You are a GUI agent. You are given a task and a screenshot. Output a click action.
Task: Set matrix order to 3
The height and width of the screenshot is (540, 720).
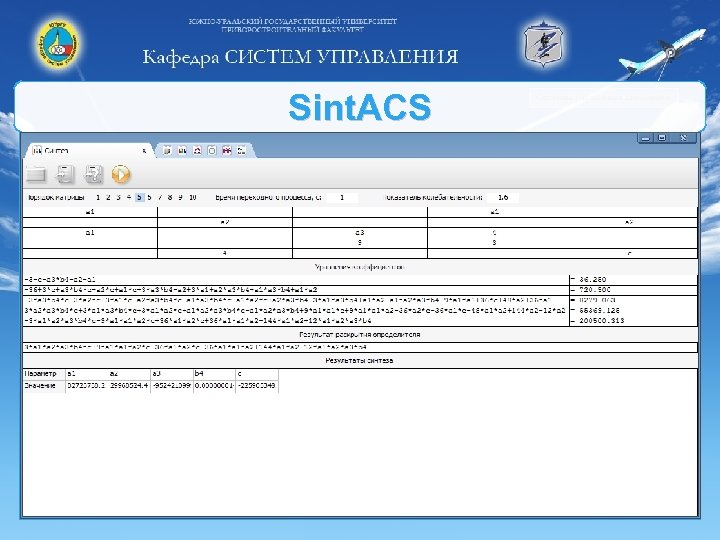coord(118,197)
